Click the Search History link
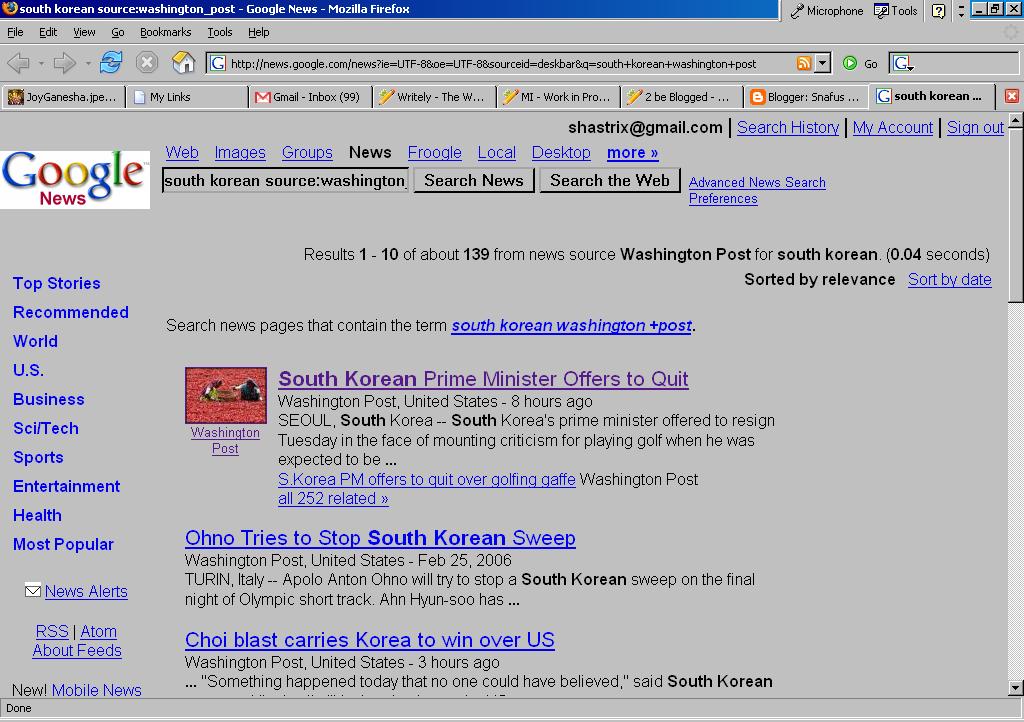 pyautogui.click(x=788, y=127)
